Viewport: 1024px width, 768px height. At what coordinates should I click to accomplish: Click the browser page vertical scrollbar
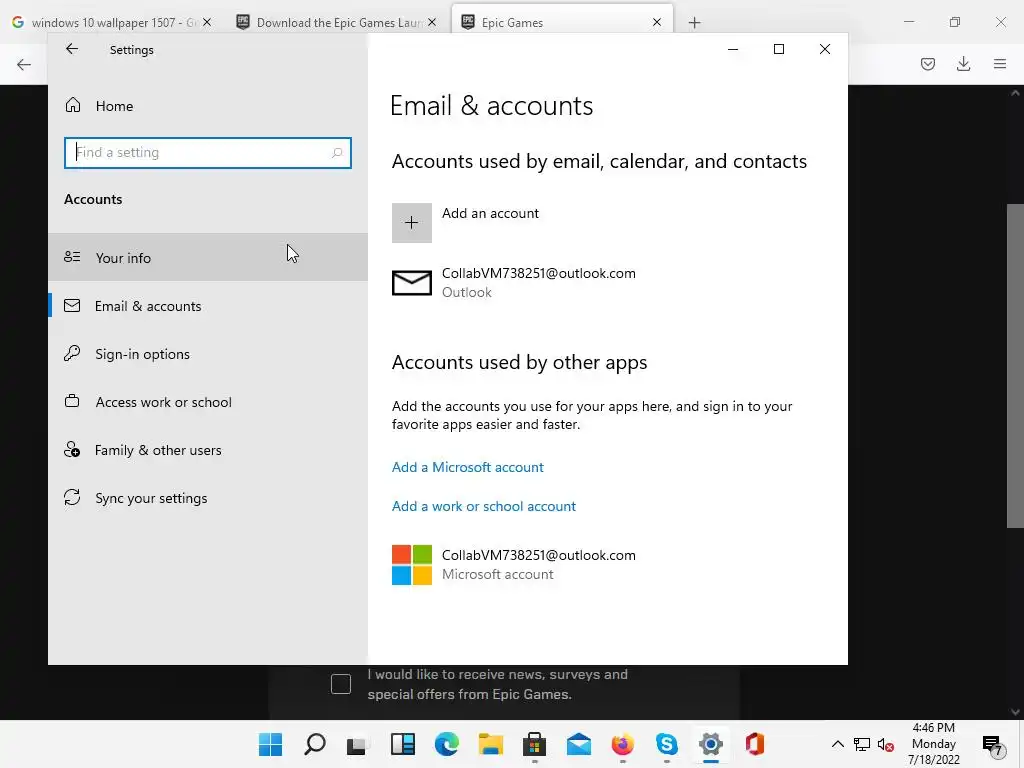[x=1015, y=366]
